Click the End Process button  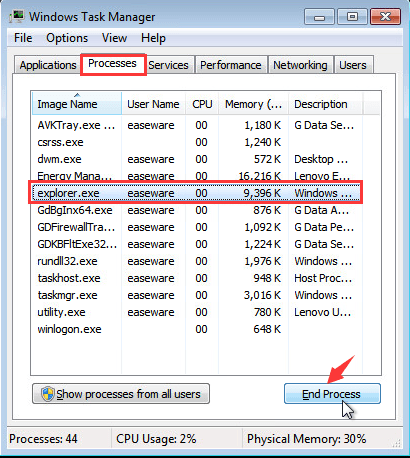[x=332, y=394]
